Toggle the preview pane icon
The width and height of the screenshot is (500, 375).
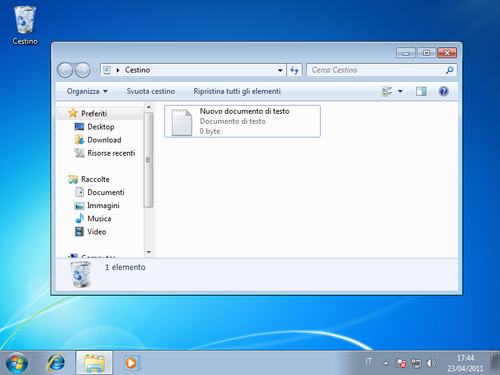[421, 91]
